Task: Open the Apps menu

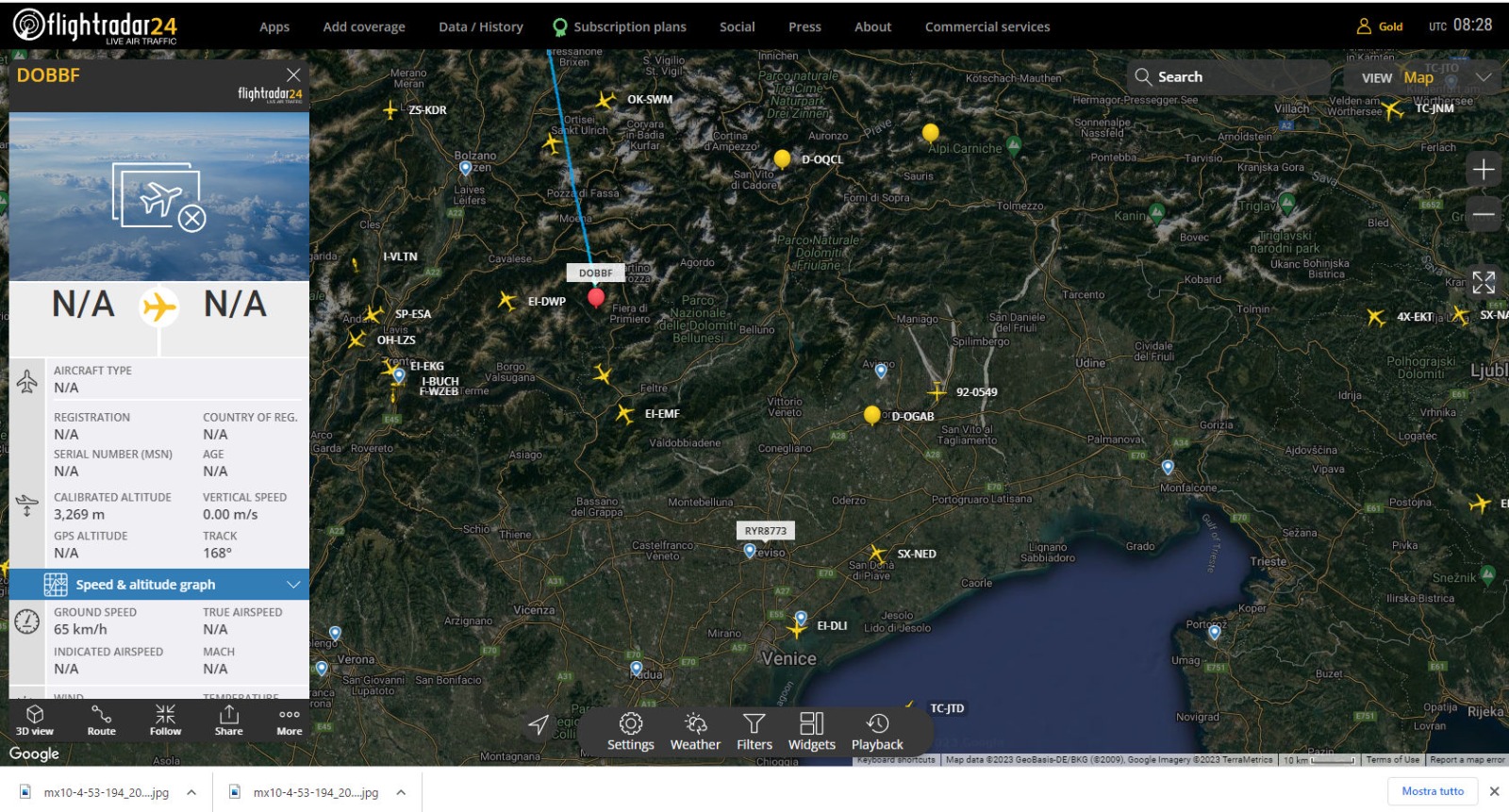Action: tap(274, 26)
